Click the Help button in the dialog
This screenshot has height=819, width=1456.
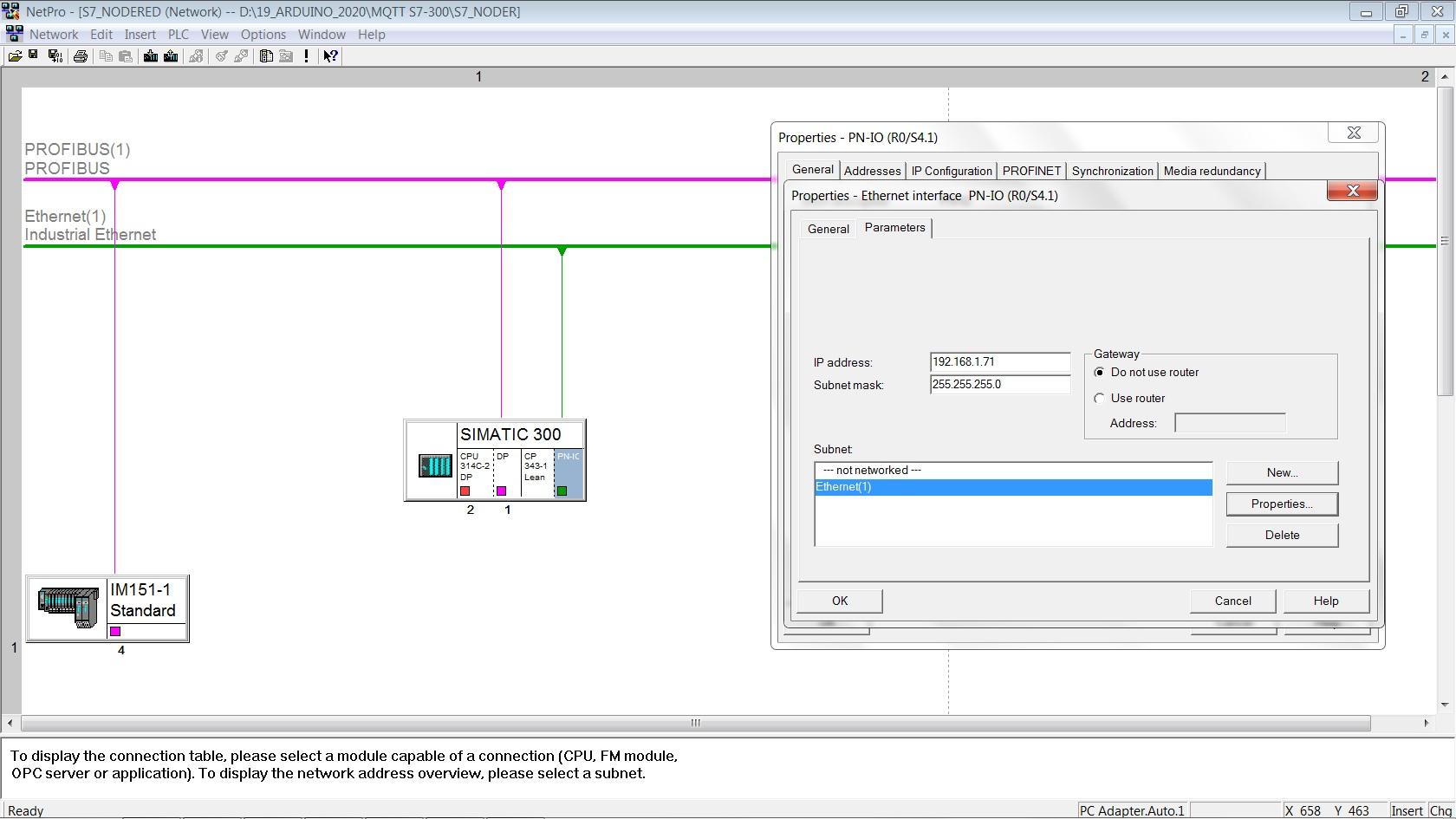(x=1326, y=601)
